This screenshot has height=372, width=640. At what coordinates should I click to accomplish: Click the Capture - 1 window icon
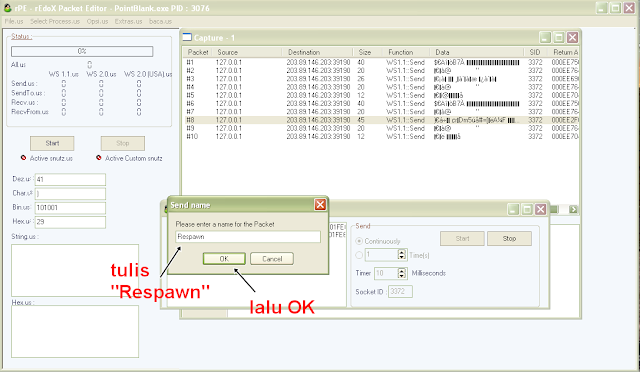tap(187, 37)
